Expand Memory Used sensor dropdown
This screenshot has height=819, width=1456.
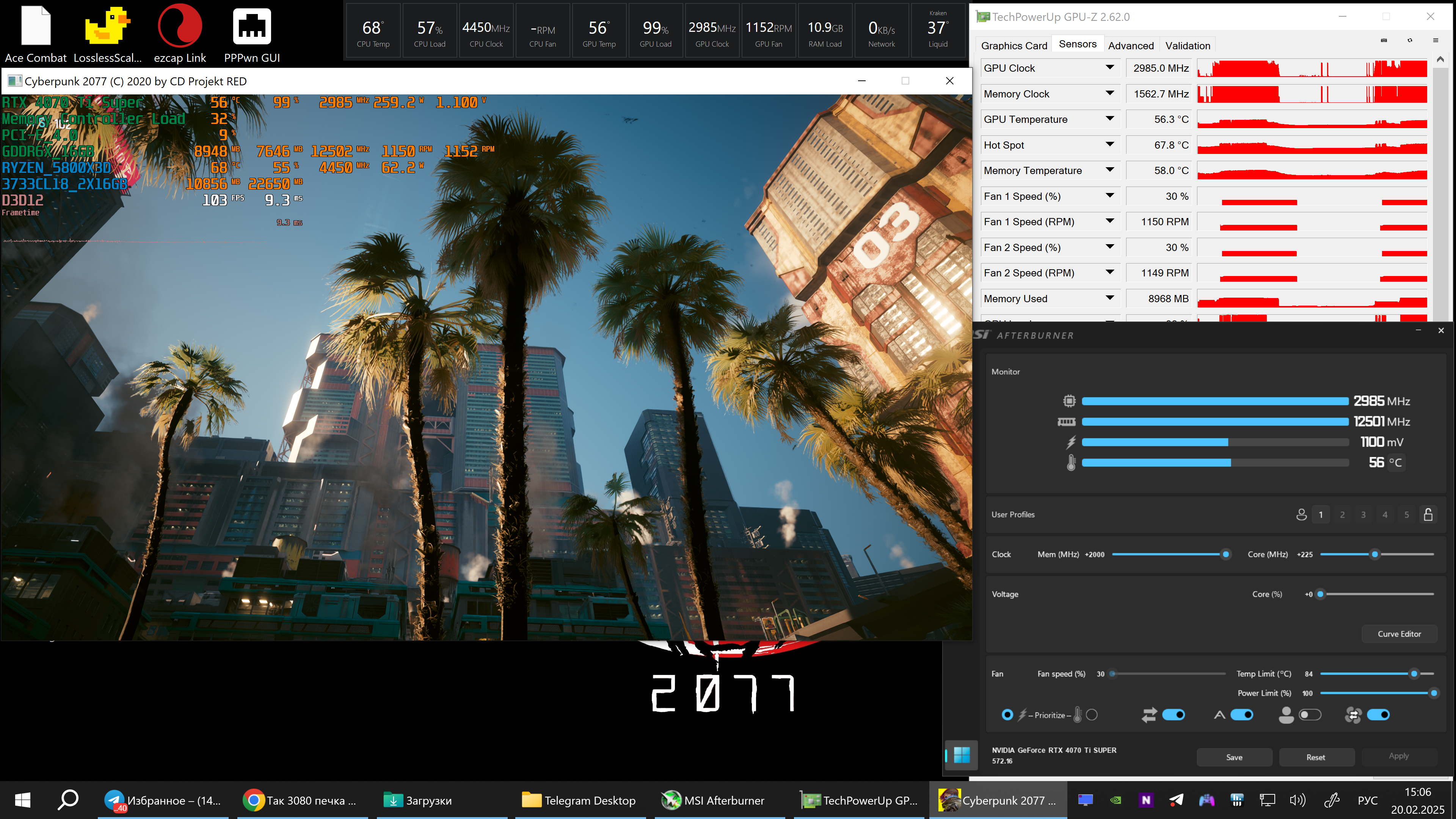[1109, 298]
